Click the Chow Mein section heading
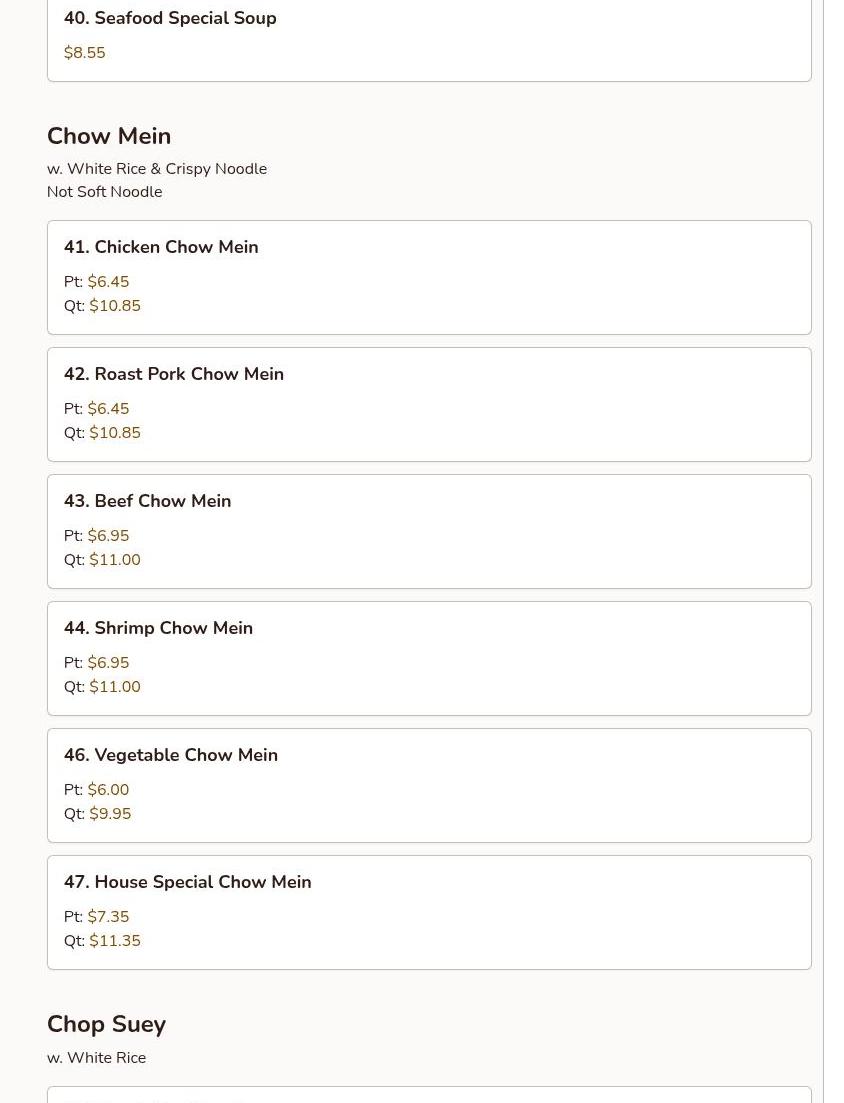The height and width of the screenshot is (1103, 844). point(109,136)
